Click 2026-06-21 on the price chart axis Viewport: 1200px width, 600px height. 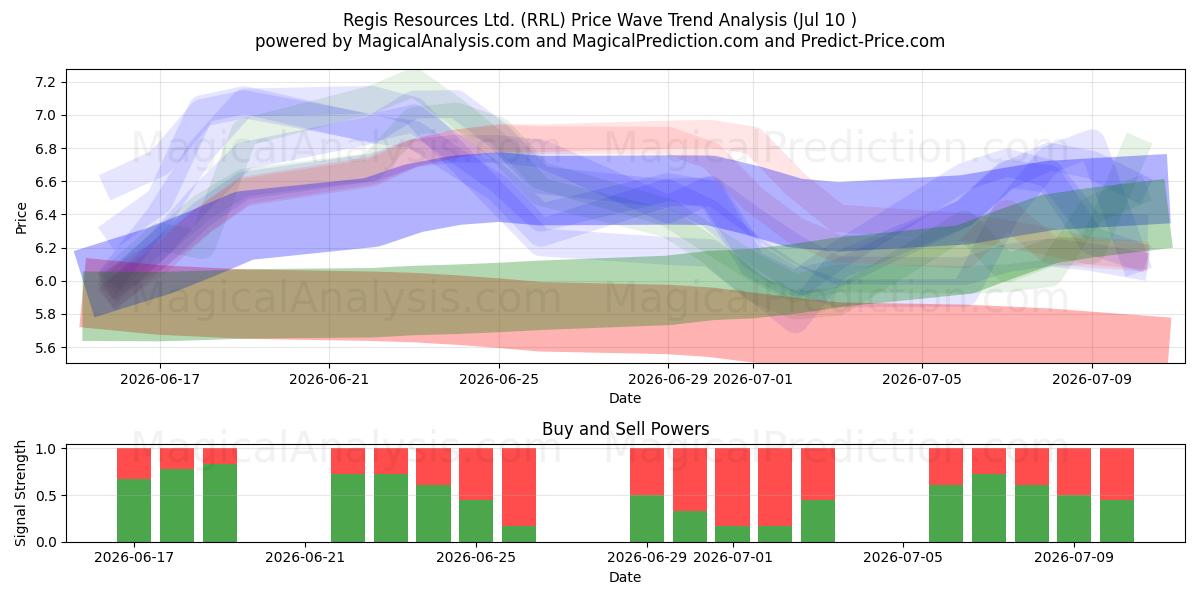coord(330,379)
